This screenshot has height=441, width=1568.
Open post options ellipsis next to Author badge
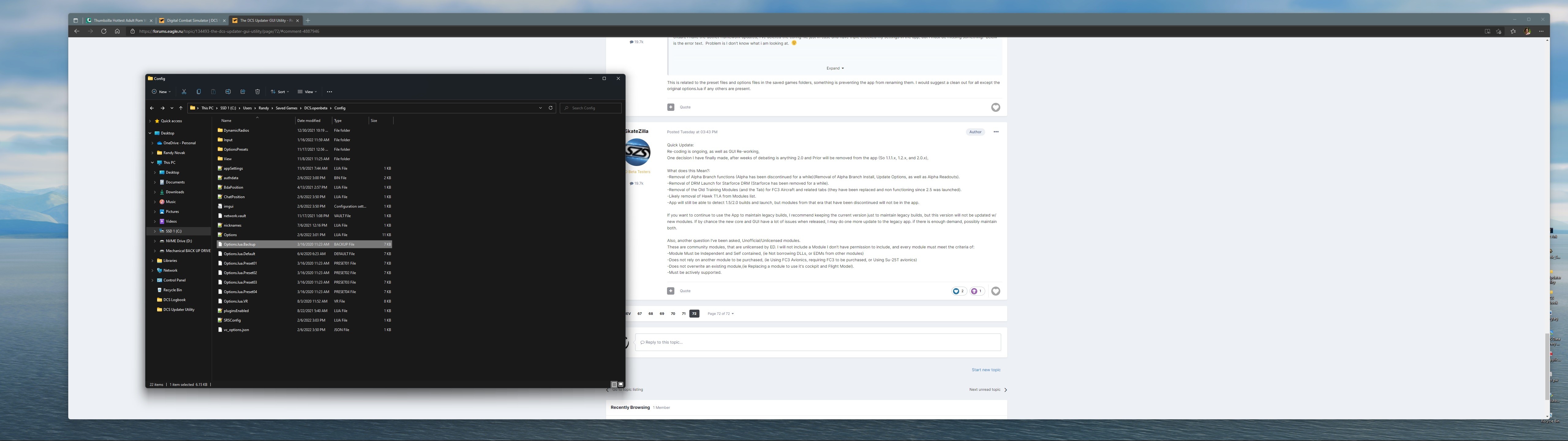click(x=996, y=132)
